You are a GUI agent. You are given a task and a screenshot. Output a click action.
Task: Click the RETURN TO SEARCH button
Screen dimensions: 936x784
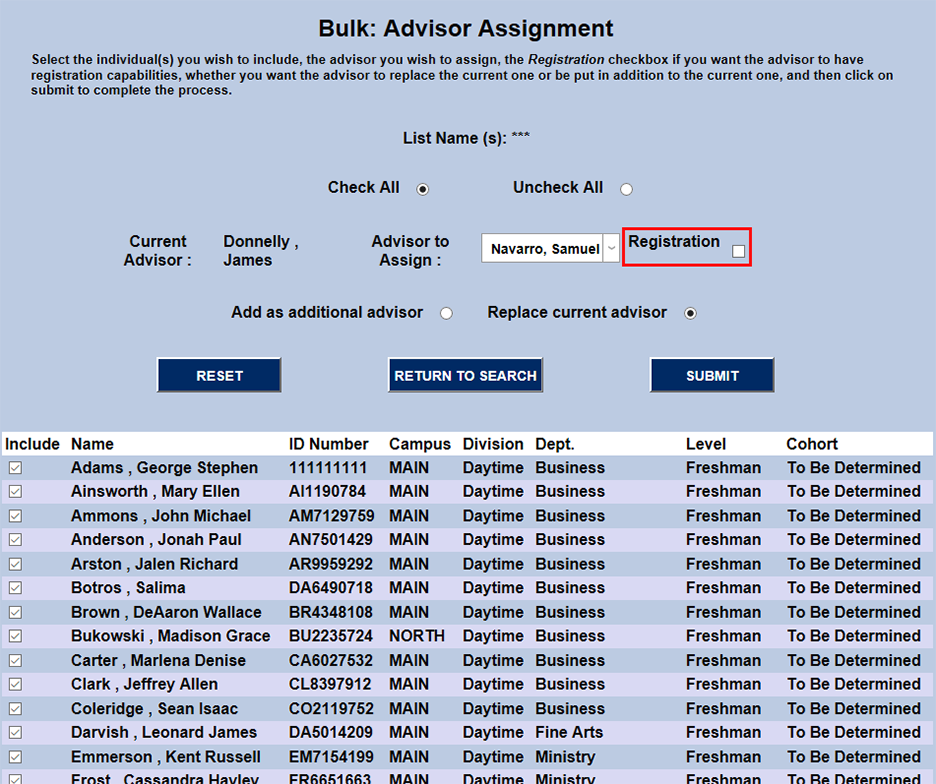[x=465, y=375]
